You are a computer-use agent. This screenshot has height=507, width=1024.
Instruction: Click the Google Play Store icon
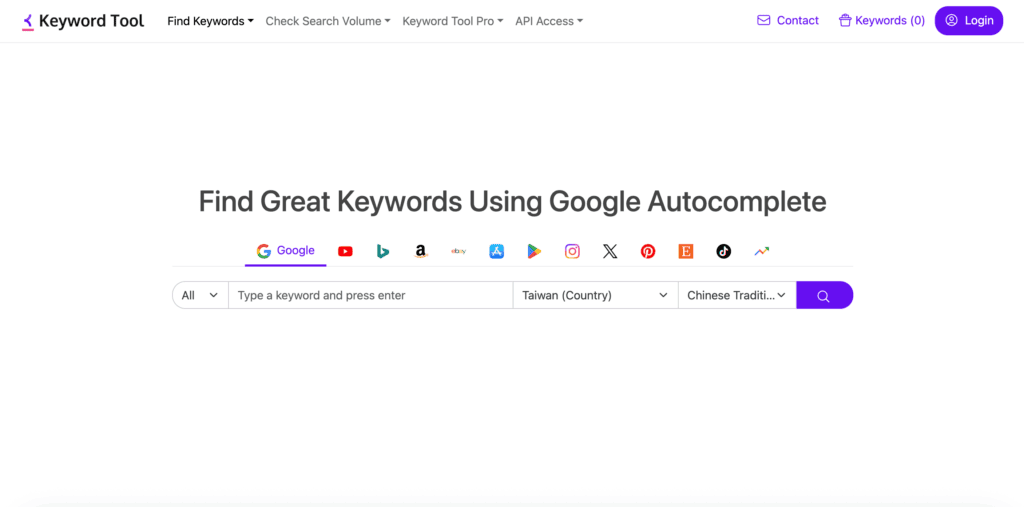coord(534,252)
